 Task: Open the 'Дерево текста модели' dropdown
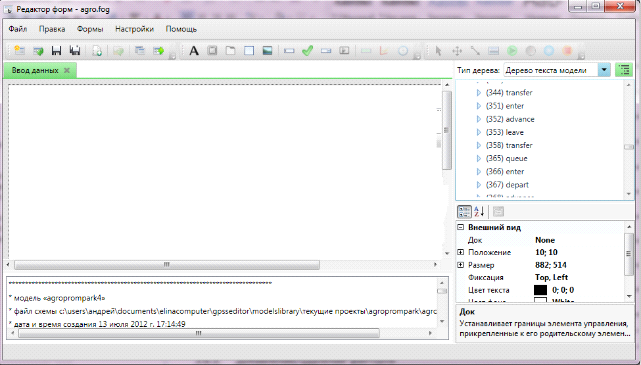click(604, 70)
